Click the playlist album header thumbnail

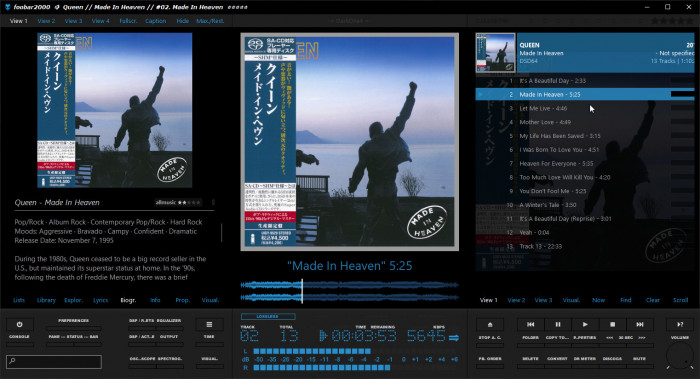[496, 53]
